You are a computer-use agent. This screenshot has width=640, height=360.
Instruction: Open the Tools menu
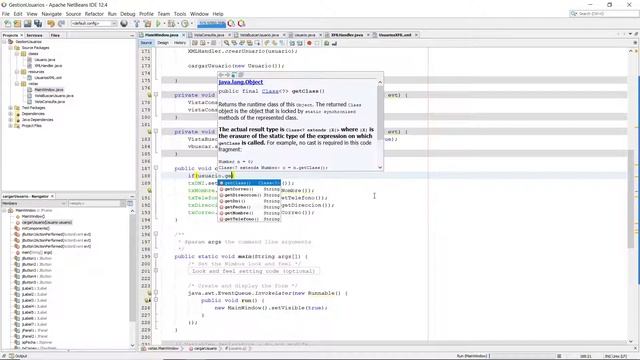coord(180,14)
